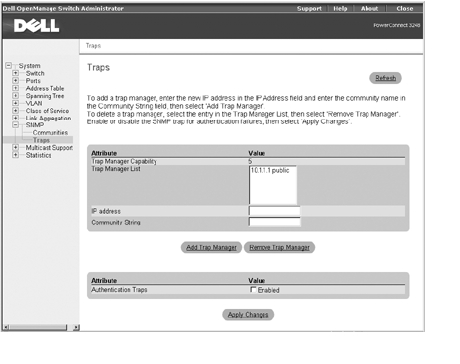The image size is (460, 364).
Task: Open the About menu link
Action: 369,9
